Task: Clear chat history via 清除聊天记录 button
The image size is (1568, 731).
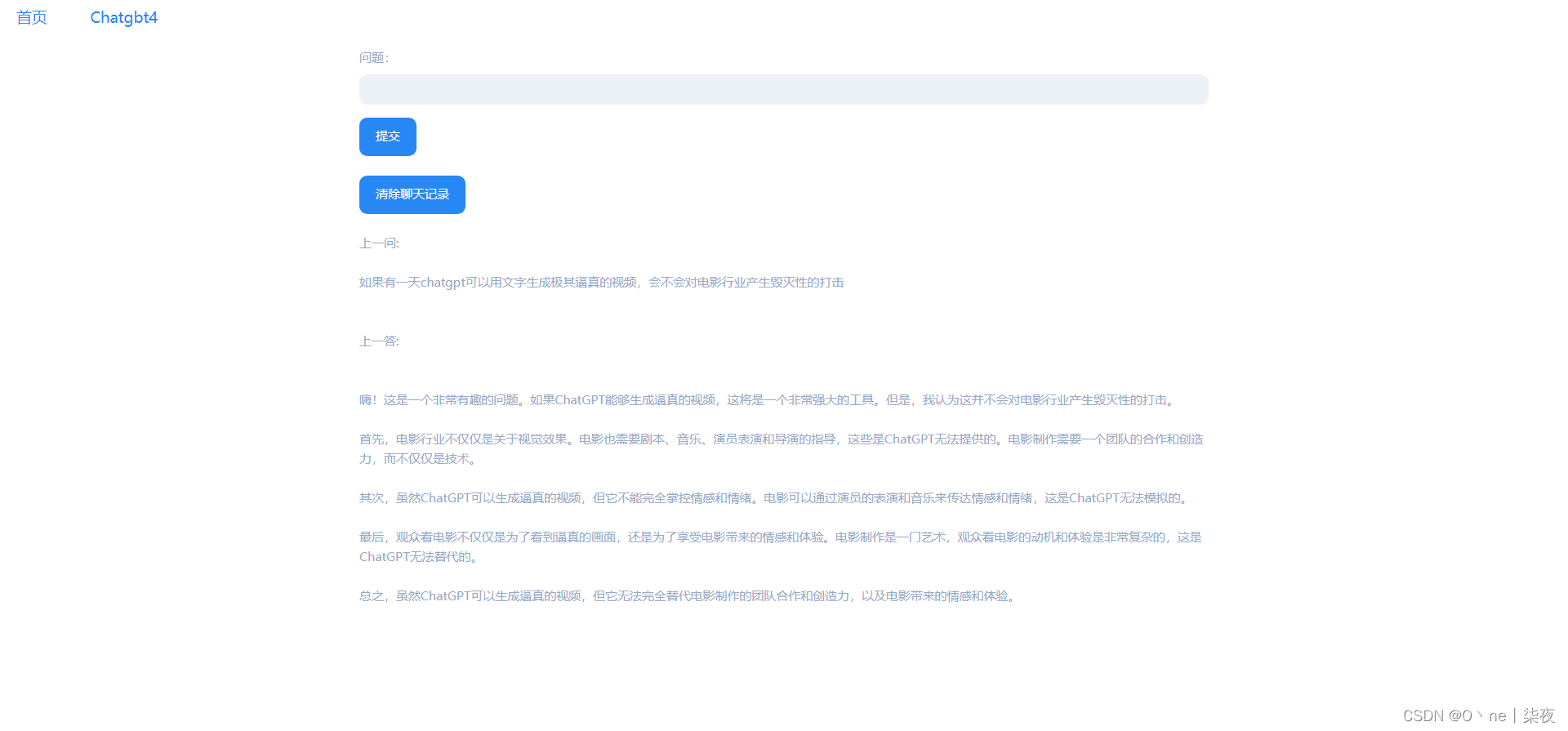Action: point(412,194)
